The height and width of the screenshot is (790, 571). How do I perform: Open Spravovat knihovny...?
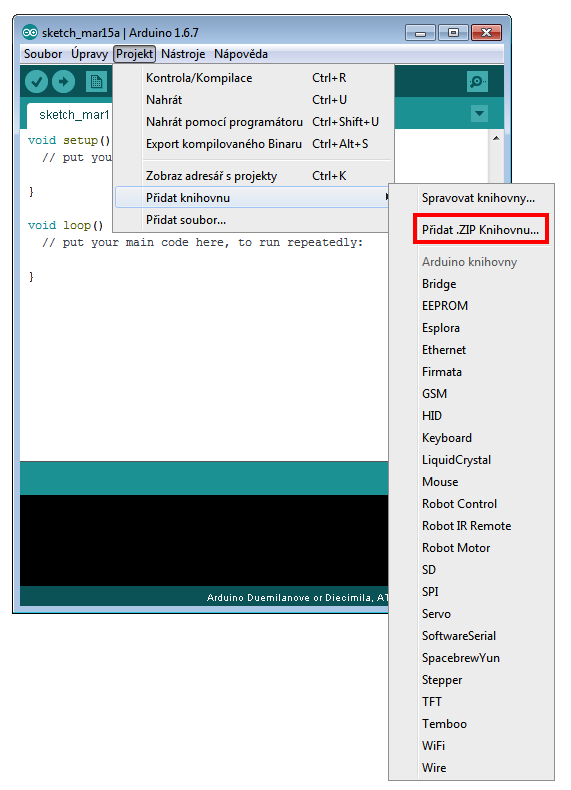point(478,198)
